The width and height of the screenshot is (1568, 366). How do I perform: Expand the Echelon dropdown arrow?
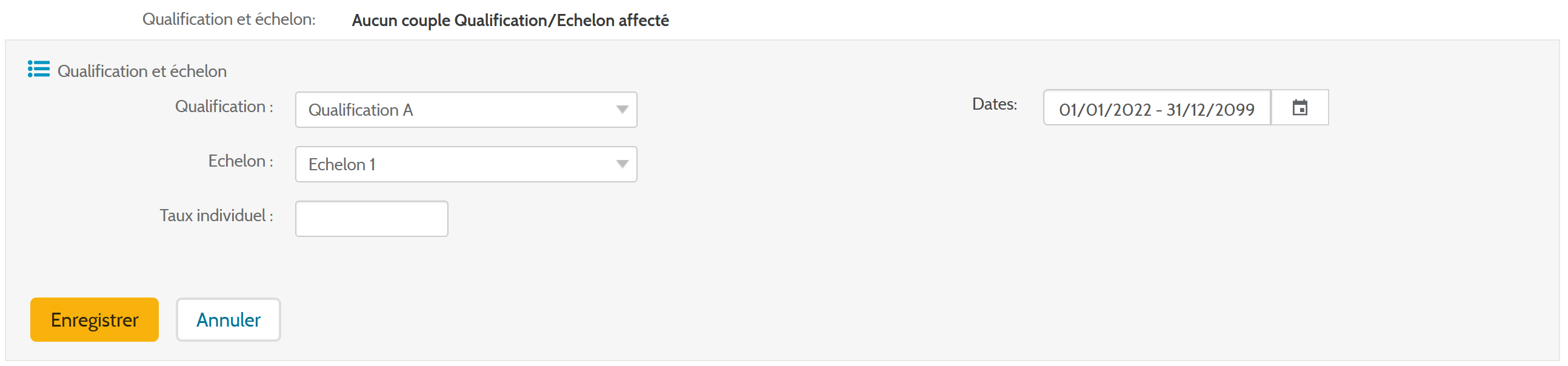coord(621,164)
